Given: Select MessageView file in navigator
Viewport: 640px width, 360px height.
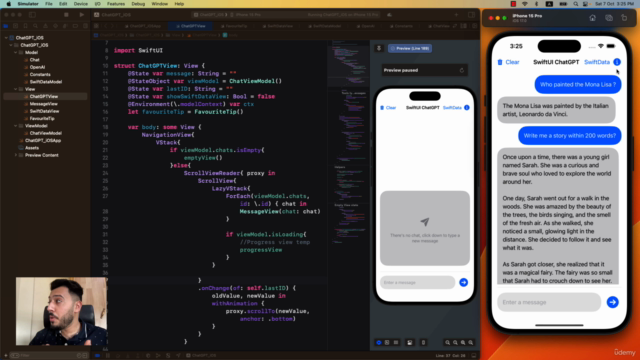Looking at the screenshot, I should 45,104.
